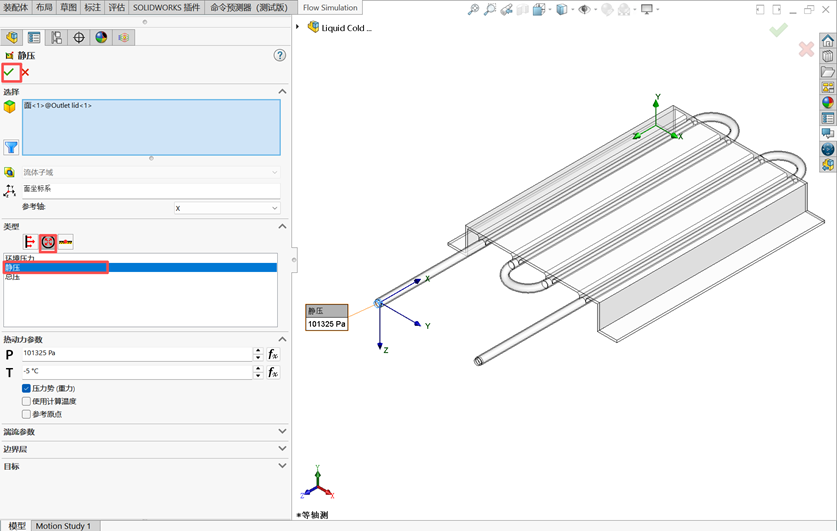This screenshot has width=837, height=531.
Task: Collapse the 热动力参数 section
Action: tap(282, 339)
